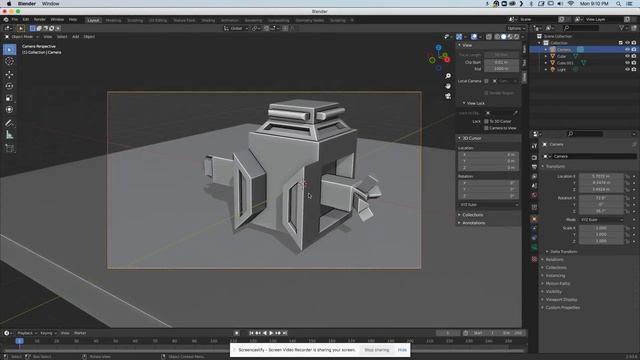Click the viewport pan hand icon

pyautogui.click(x=448, y=86)
